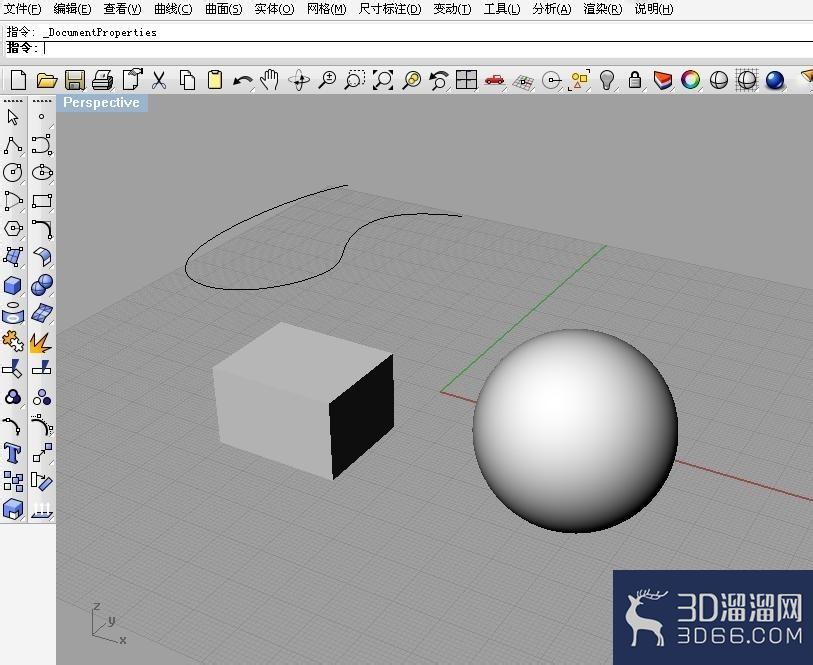This screenshot has width=813, height=665.
Task: Open the 曲线(C) menu
Action: (173, 9)
